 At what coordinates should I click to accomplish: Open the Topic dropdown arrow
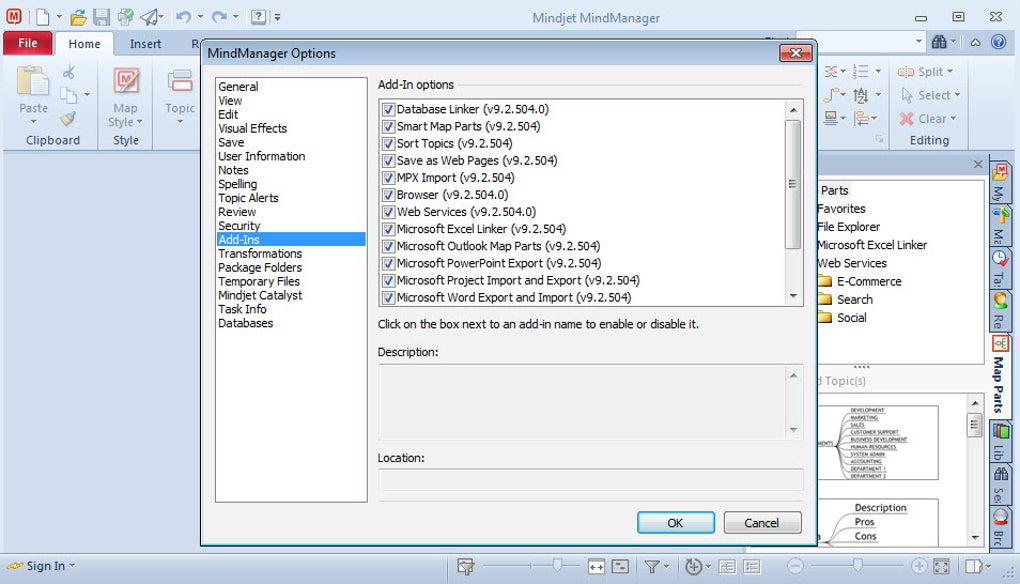(x=180, y=122)
